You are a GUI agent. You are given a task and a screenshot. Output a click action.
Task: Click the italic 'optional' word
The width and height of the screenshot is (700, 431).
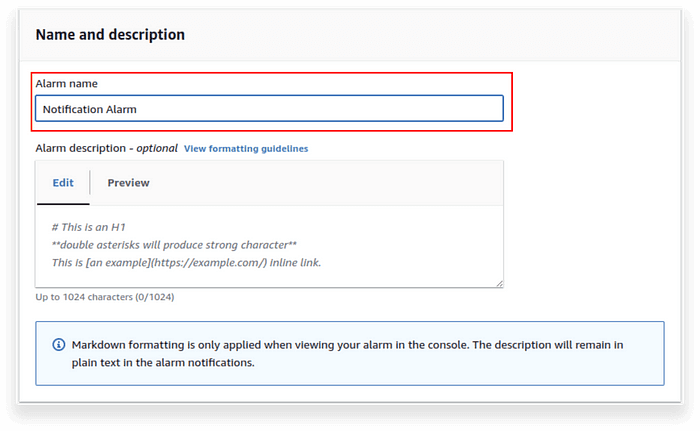click(157, 148)
